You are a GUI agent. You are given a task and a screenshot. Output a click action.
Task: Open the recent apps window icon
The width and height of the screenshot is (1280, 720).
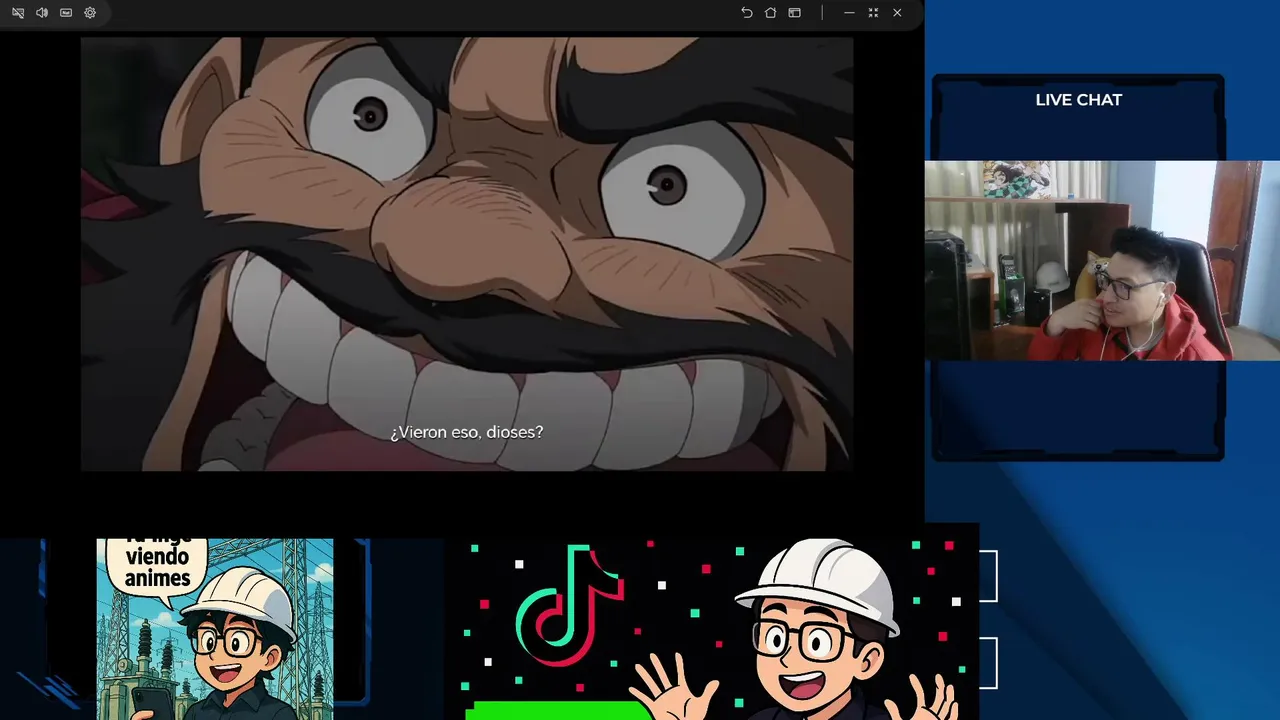[794, 13]
